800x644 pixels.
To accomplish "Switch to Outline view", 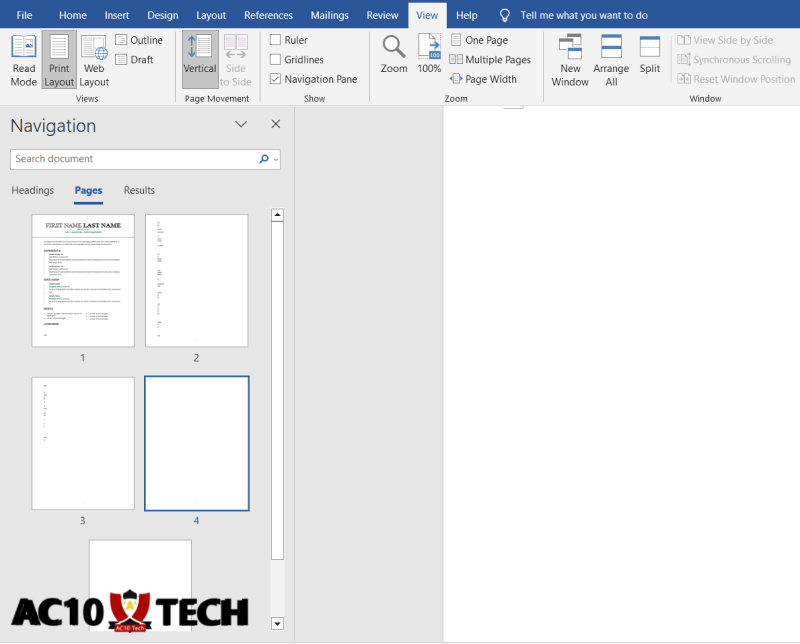I will click(x=138, y=40).
